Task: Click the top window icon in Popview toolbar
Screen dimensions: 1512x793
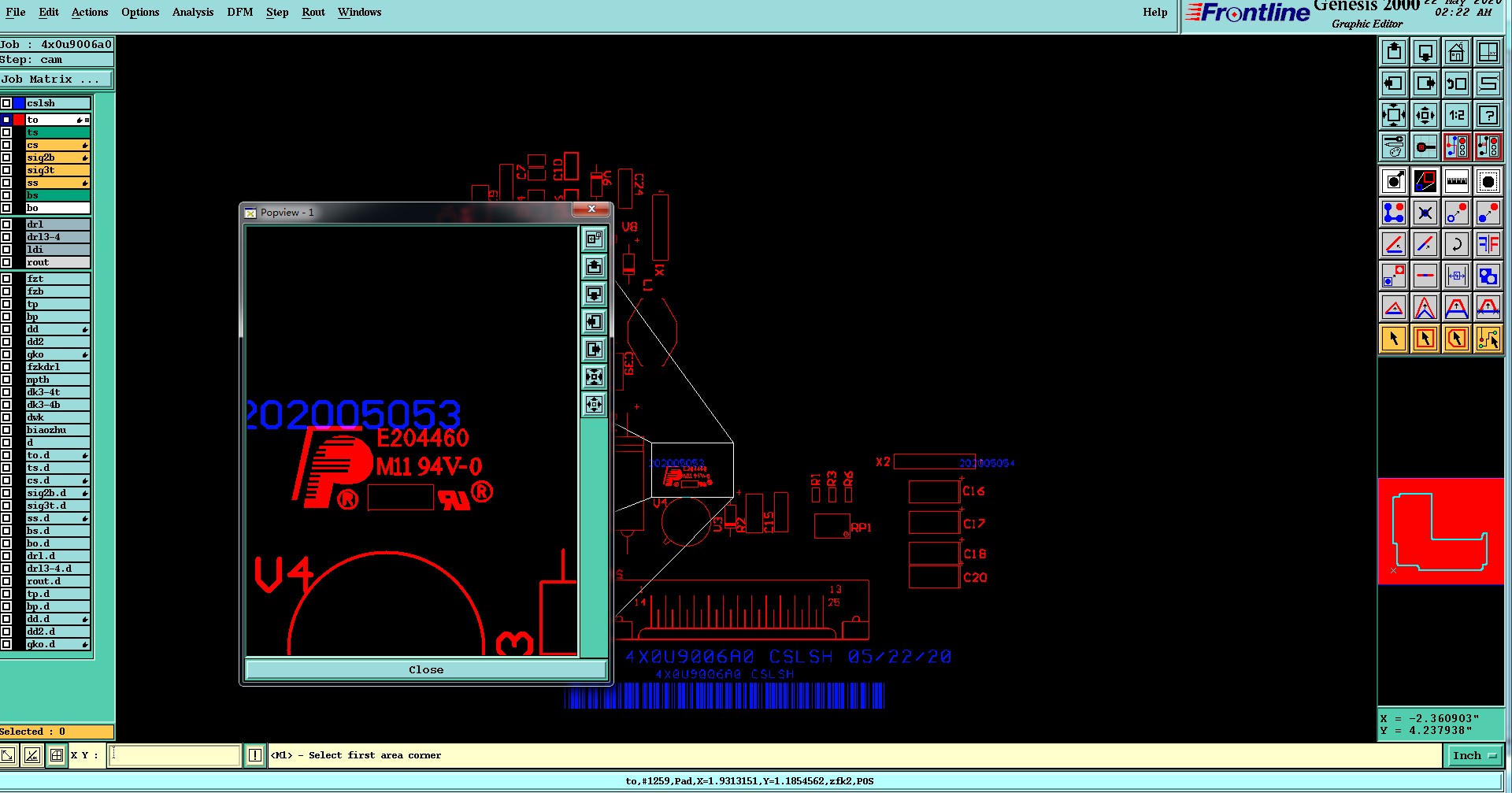Action: click(x=595, y=239)
